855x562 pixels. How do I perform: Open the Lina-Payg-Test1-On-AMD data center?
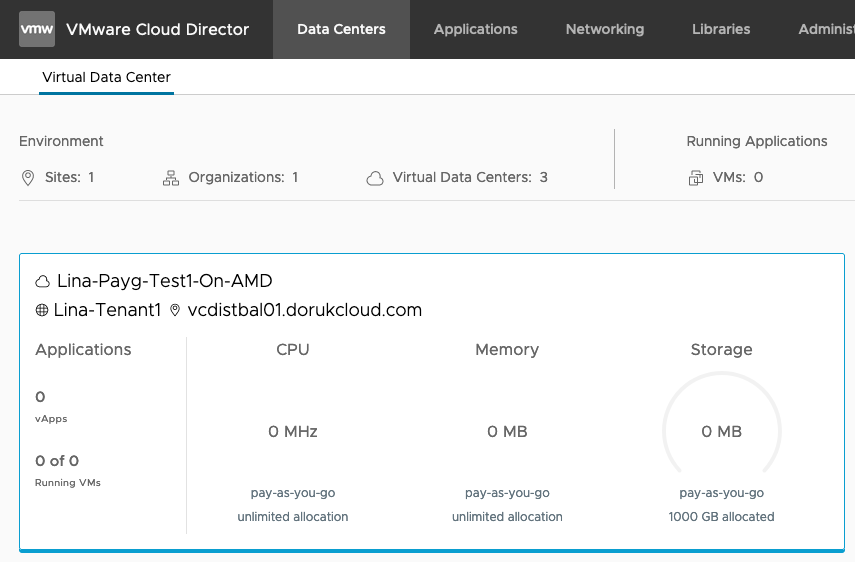coord(164,281)
